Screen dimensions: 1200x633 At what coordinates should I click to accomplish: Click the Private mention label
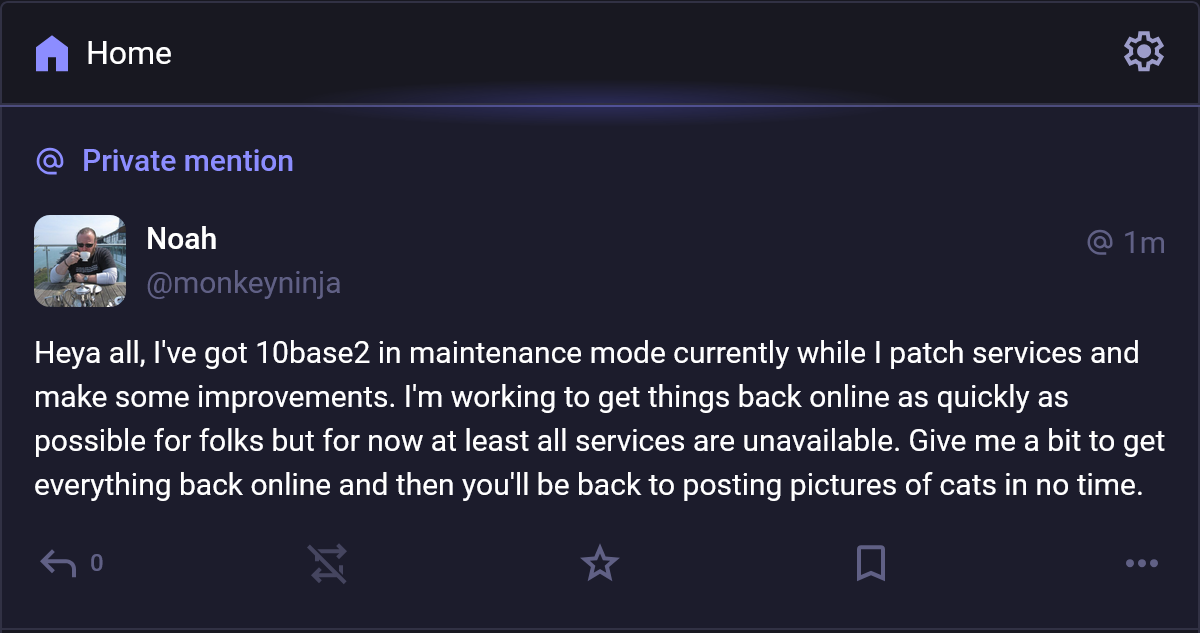click(x=188, y=161)
